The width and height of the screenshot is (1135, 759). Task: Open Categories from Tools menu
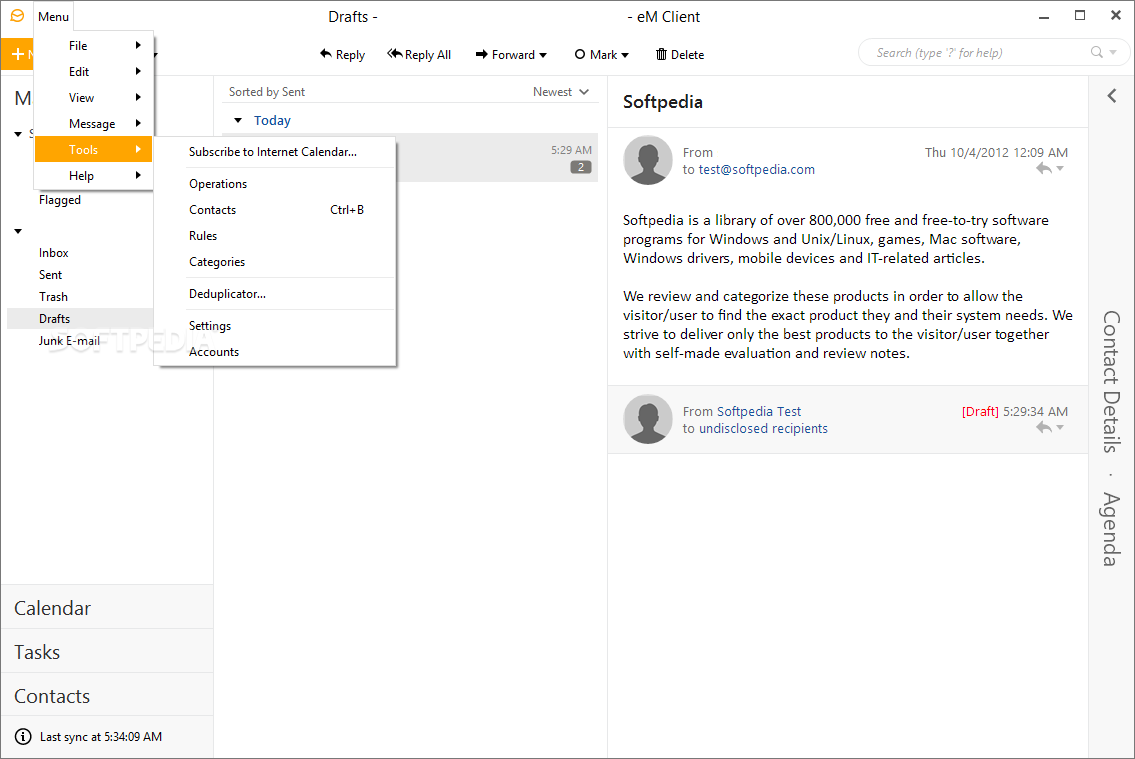[275, 262]
